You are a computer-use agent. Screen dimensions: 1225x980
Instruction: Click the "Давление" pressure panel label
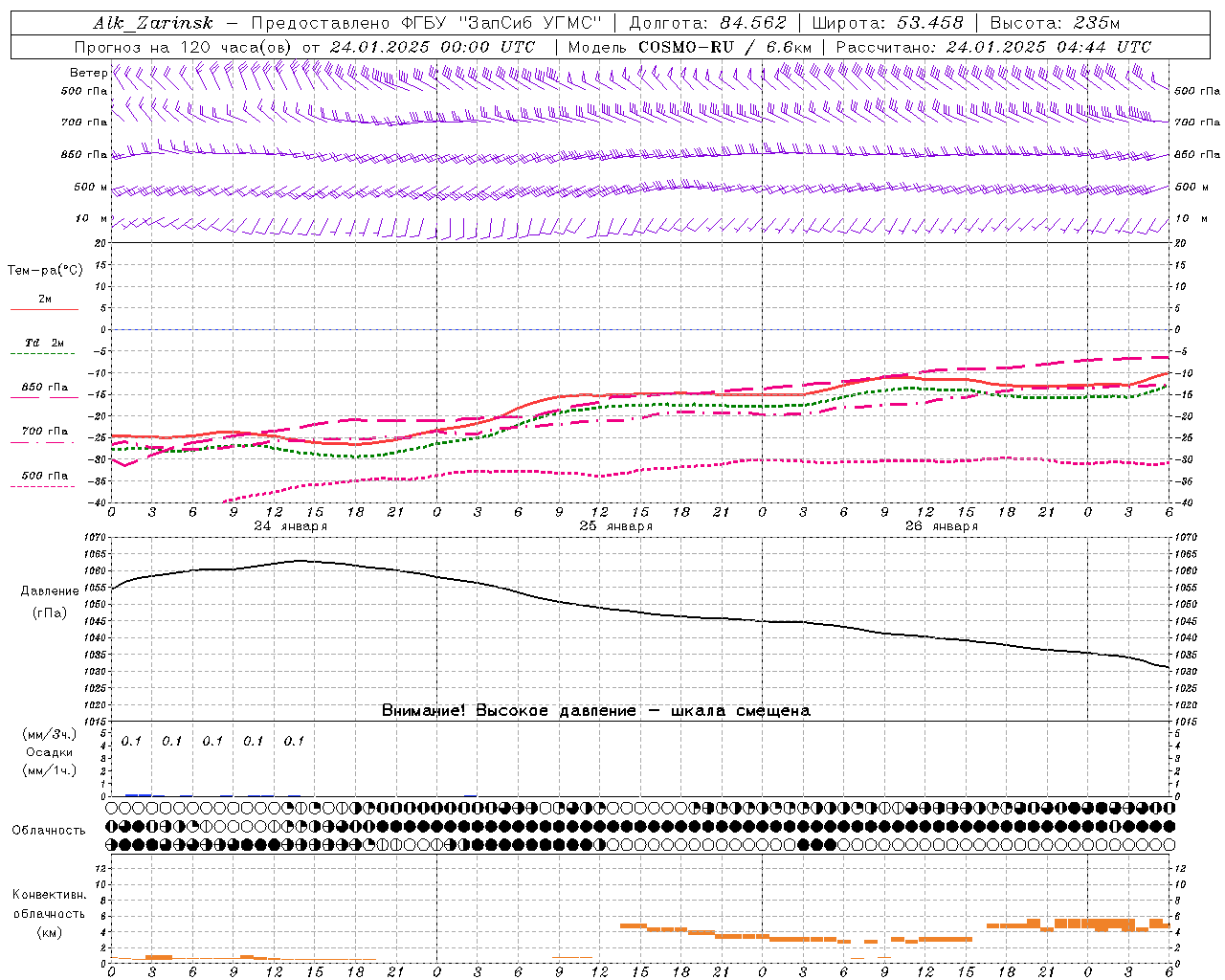(x=50, y=591)
